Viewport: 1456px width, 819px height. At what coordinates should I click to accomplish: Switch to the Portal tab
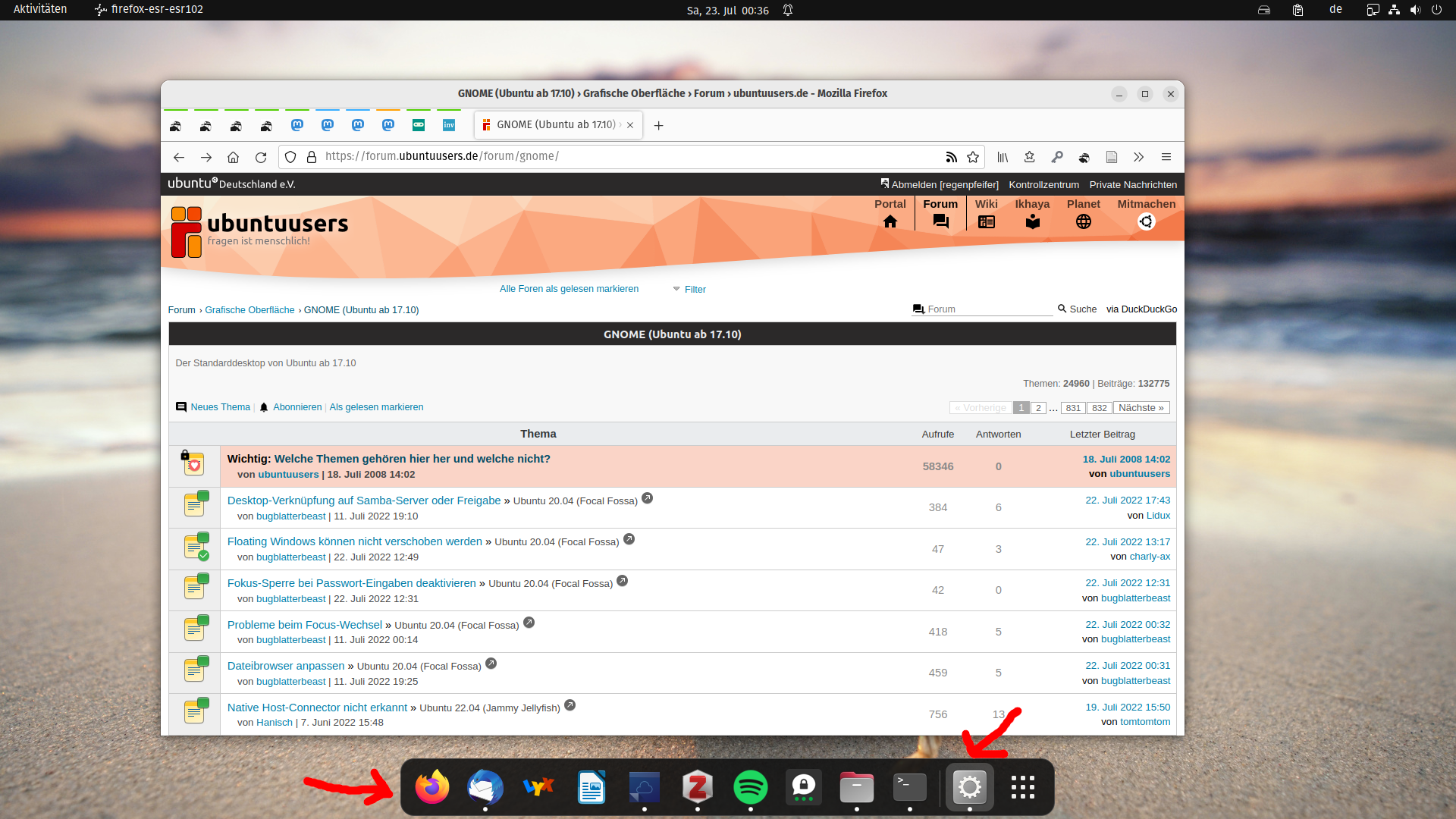[x=890, y=212]
